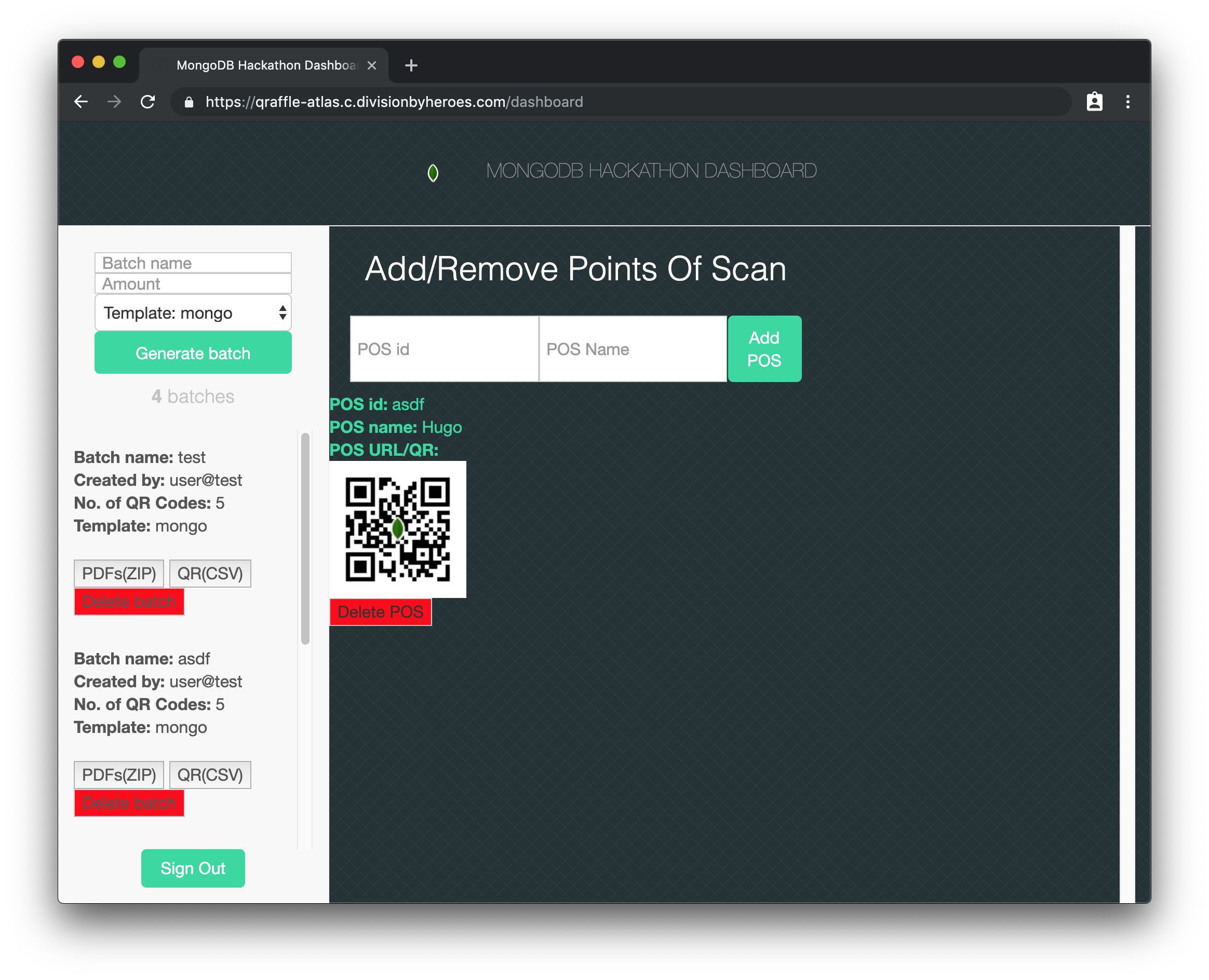
Task: Click the browser forward arrow
Action: 114,102
